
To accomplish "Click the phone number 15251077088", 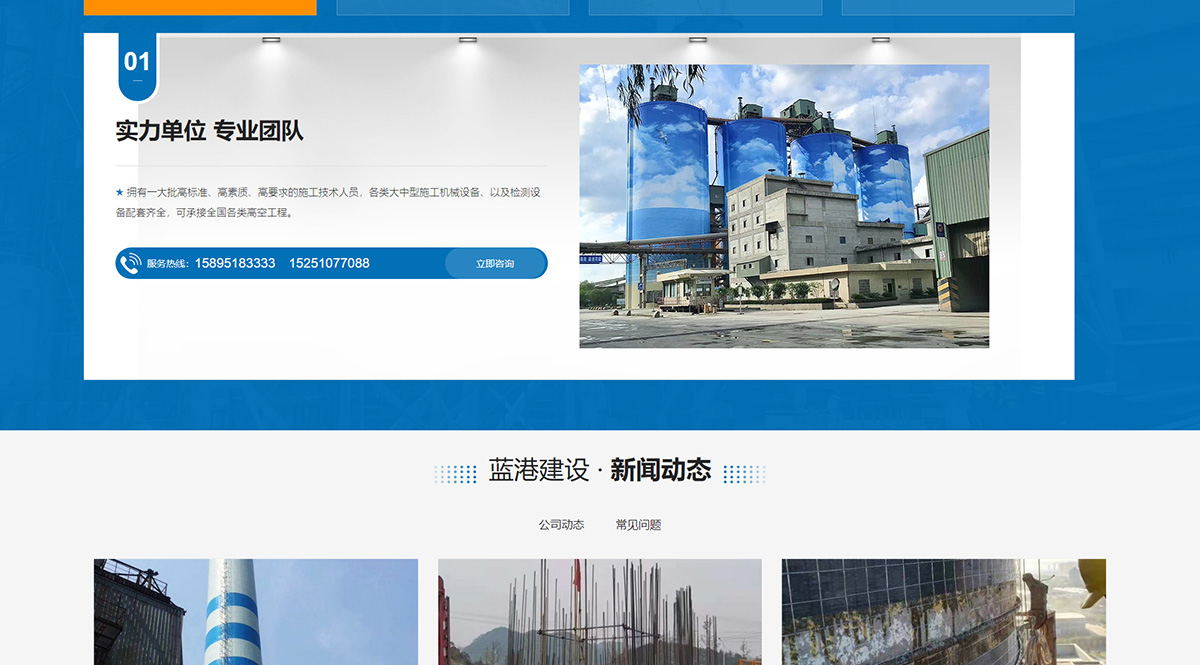I will pyautogui.click(x=330, y=263).
